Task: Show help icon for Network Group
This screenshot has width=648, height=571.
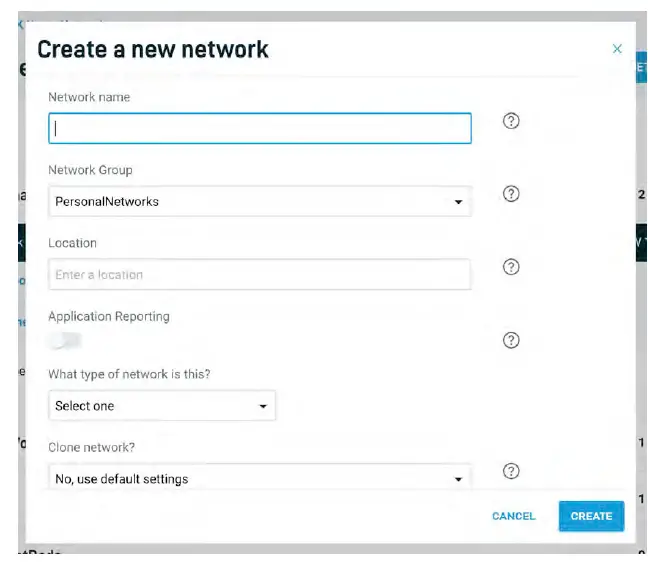Action: pos(511,194)
